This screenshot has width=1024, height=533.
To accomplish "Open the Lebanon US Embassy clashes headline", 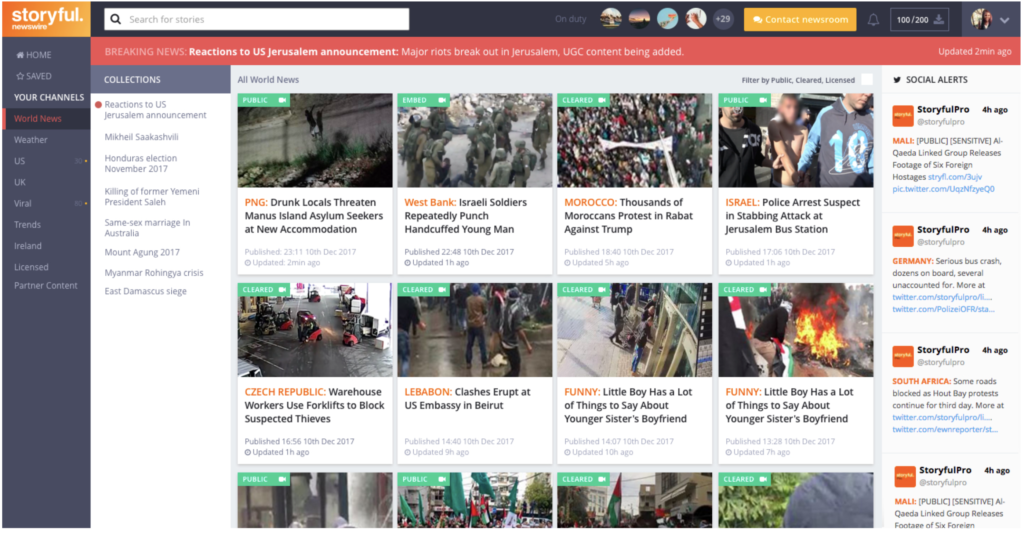I will (468, 398).
